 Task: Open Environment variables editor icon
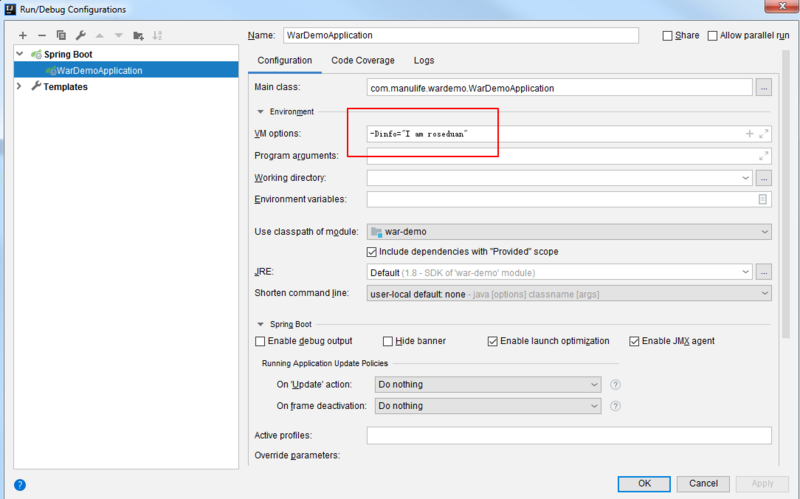pos(762,199)
